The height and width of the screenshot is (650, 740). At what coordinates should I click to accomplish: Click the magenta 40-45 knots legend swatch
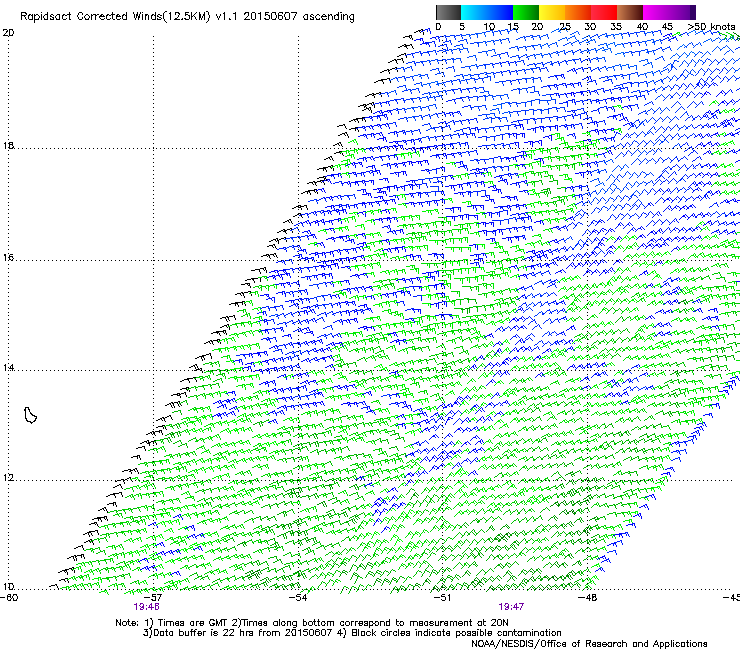[656, 12]
